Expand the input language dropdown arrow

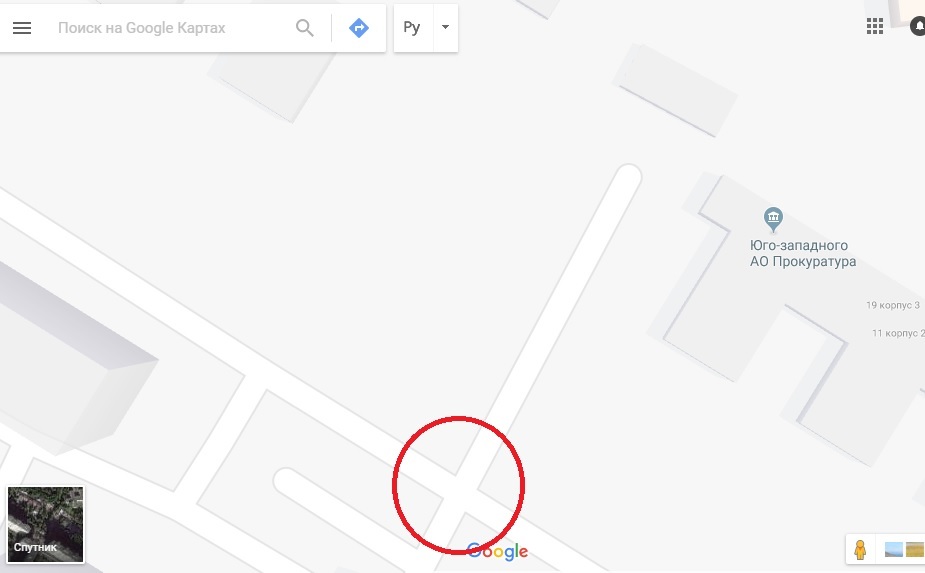(x=445, y=27)
